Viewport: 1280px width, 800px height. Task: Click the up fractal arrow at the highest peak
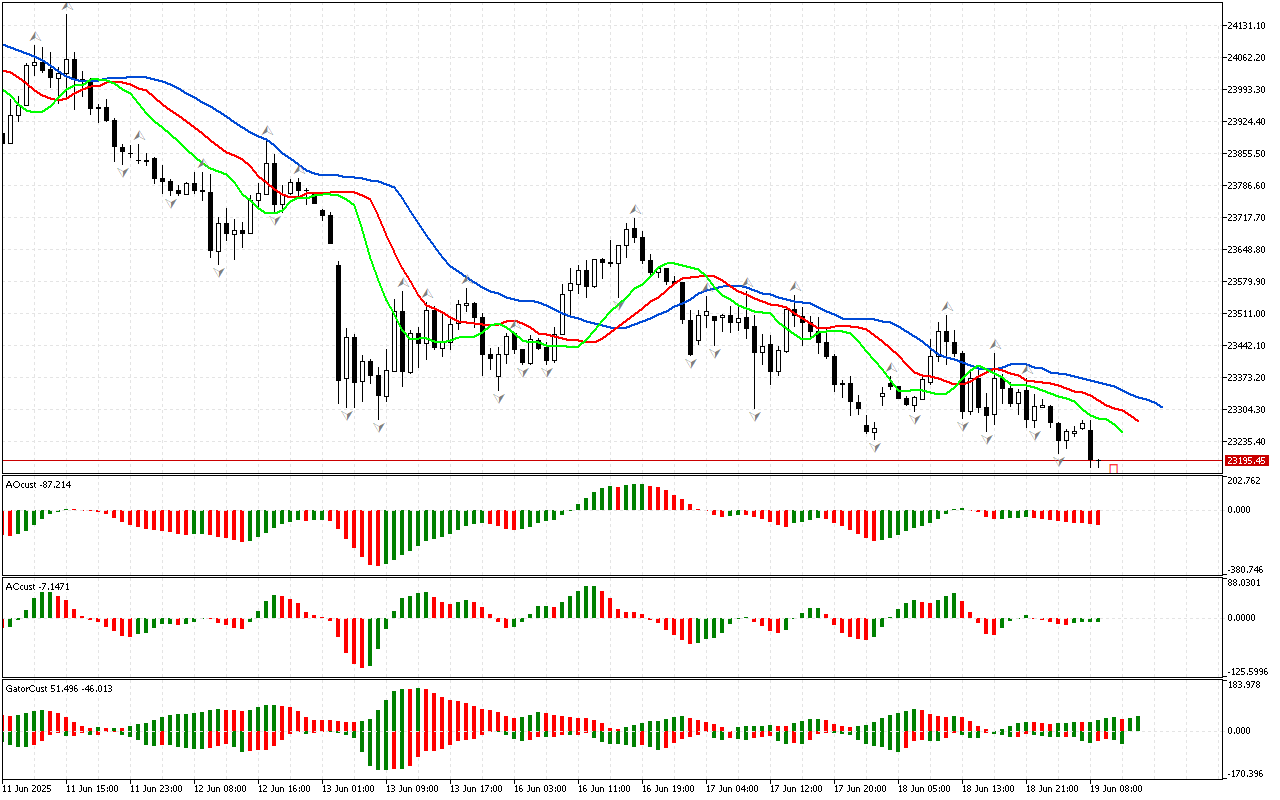point(67,8)
